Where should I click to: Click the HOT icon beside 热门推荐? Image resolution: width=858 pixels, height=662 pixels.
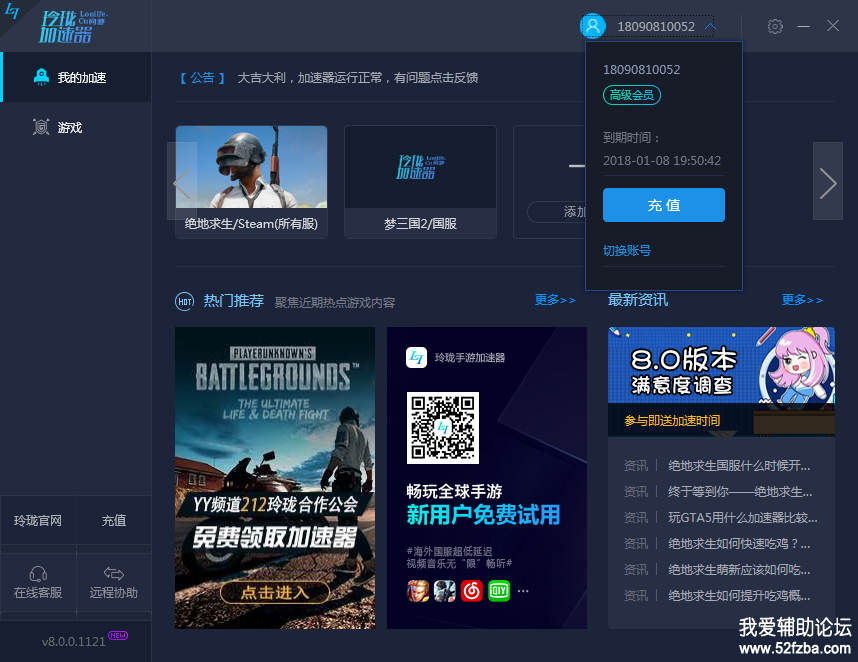point(185,301)
